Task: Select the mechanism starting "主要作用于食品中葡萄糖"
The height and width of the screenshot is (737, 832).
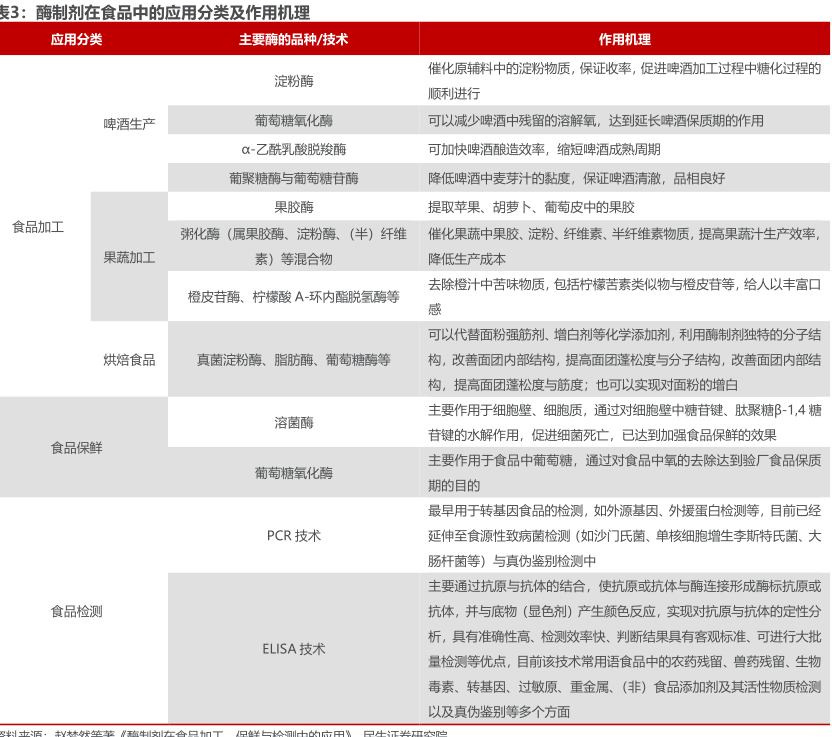Action: coord(625,473)
